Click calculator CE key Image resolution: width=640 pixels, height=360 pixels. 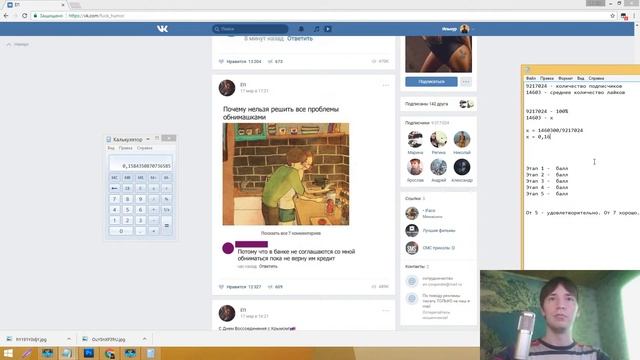127,188
